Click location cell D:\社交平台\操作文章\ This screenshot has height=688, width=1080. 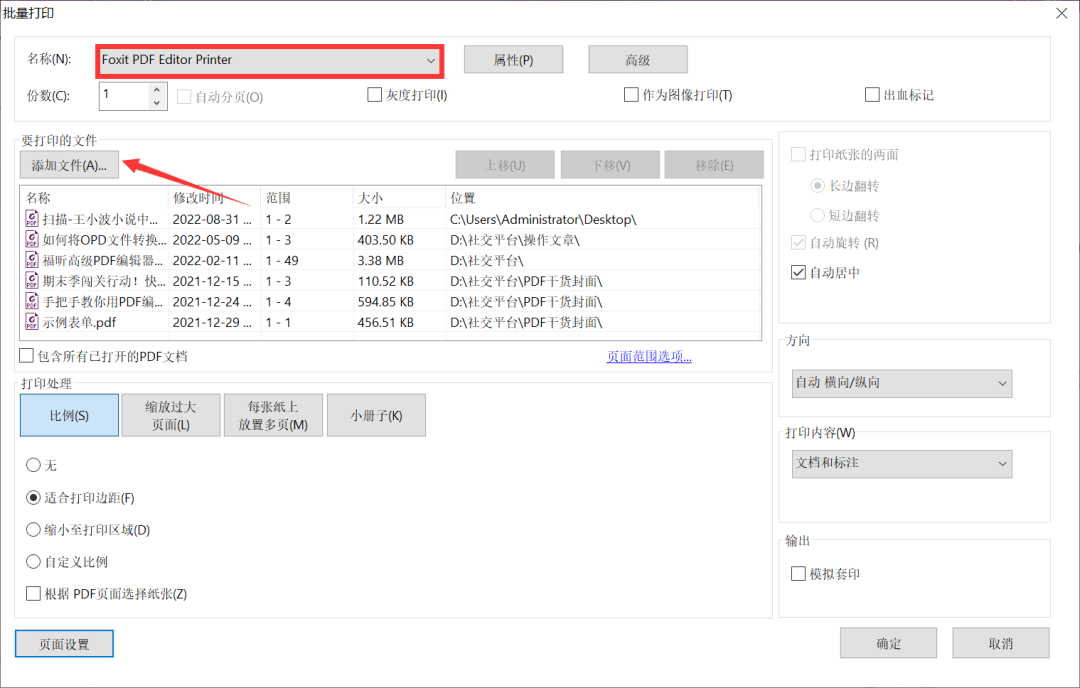pyautogui.click(x=515, y=240)
